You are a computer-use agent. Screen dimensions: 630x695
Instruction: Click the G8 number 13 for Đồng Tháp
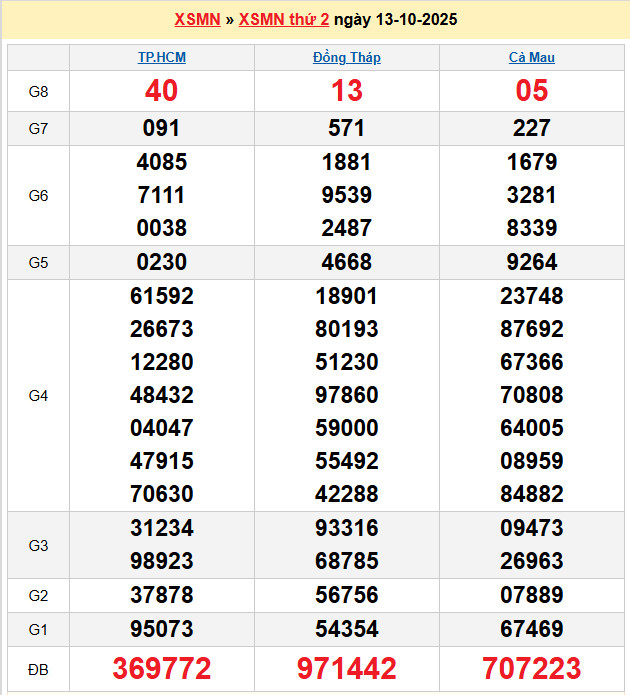[347, 91]
